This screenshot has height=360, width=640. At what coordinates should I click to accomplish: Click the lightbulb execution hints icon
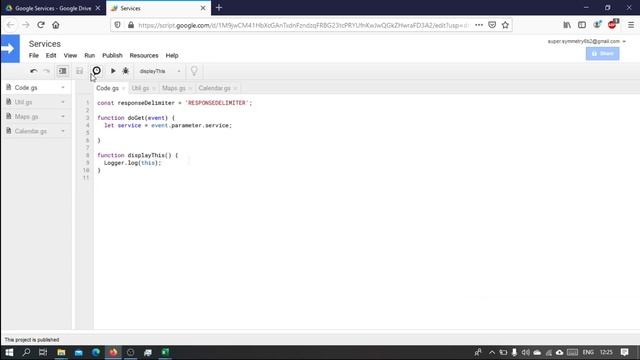click(194, 71)
